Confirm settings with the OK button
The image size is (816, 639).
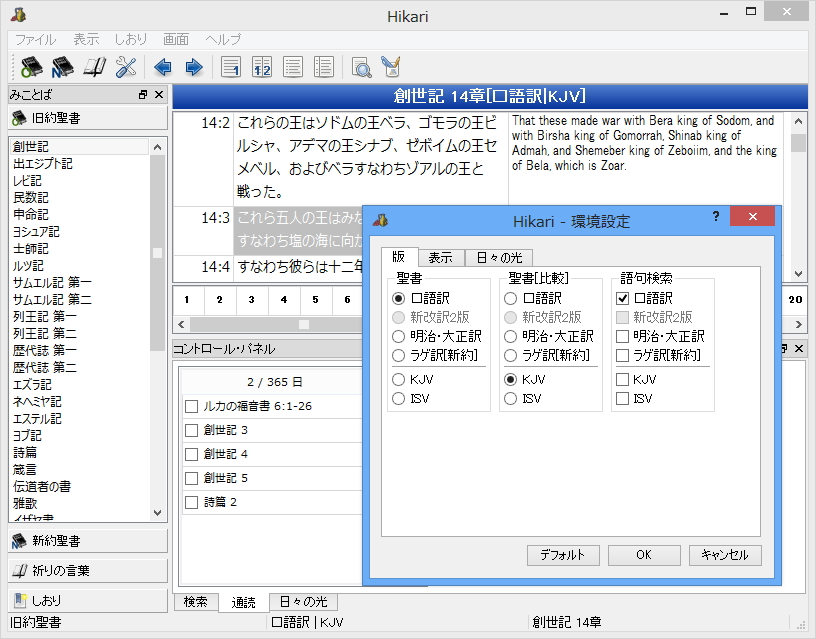(644, 555)
